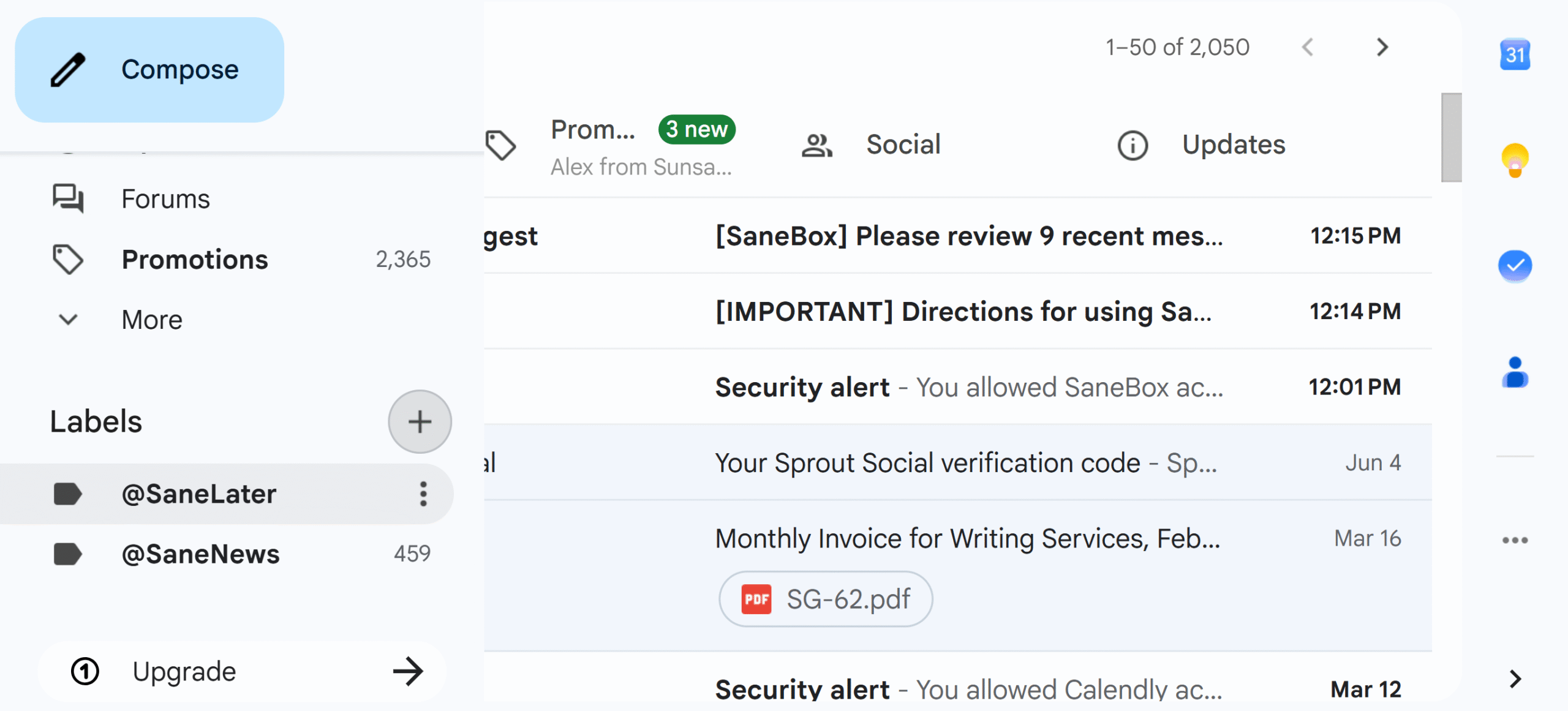
Task: Click the Upgrade button
Action: tap(243, 671)
